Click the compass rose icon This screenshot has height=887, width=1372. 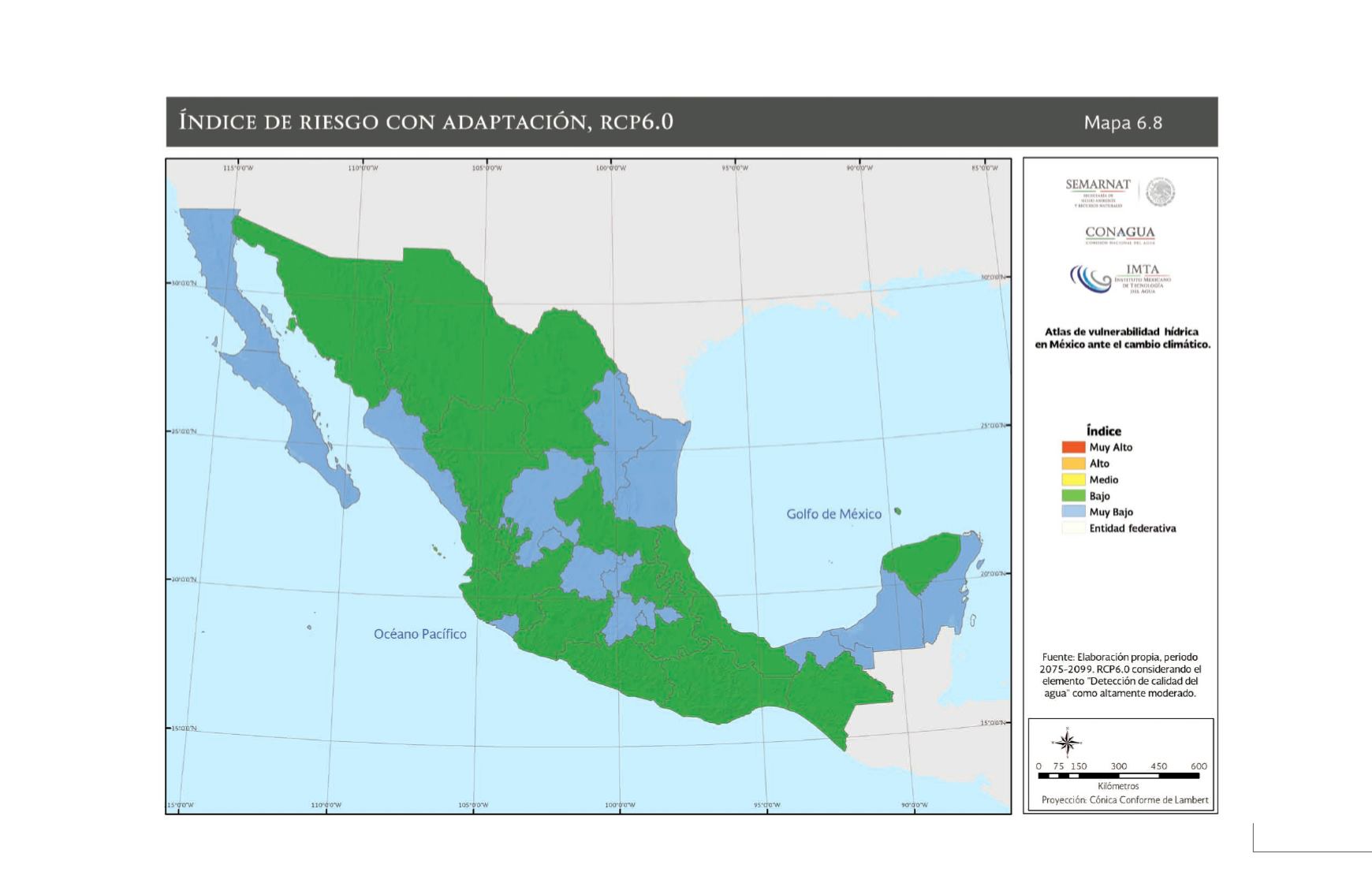point(1068,743)
